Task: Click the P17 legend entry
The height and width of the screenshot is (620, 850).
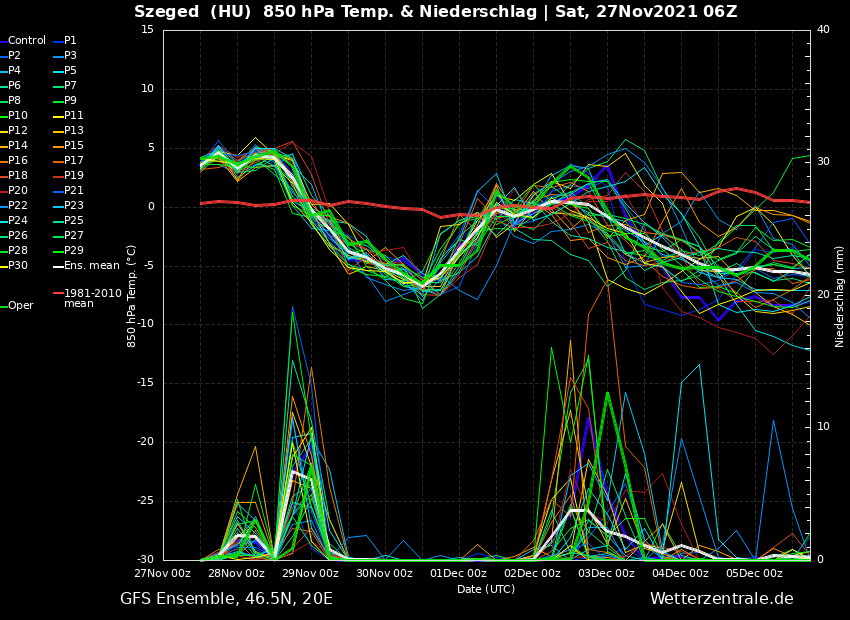Action: [74, 161]
